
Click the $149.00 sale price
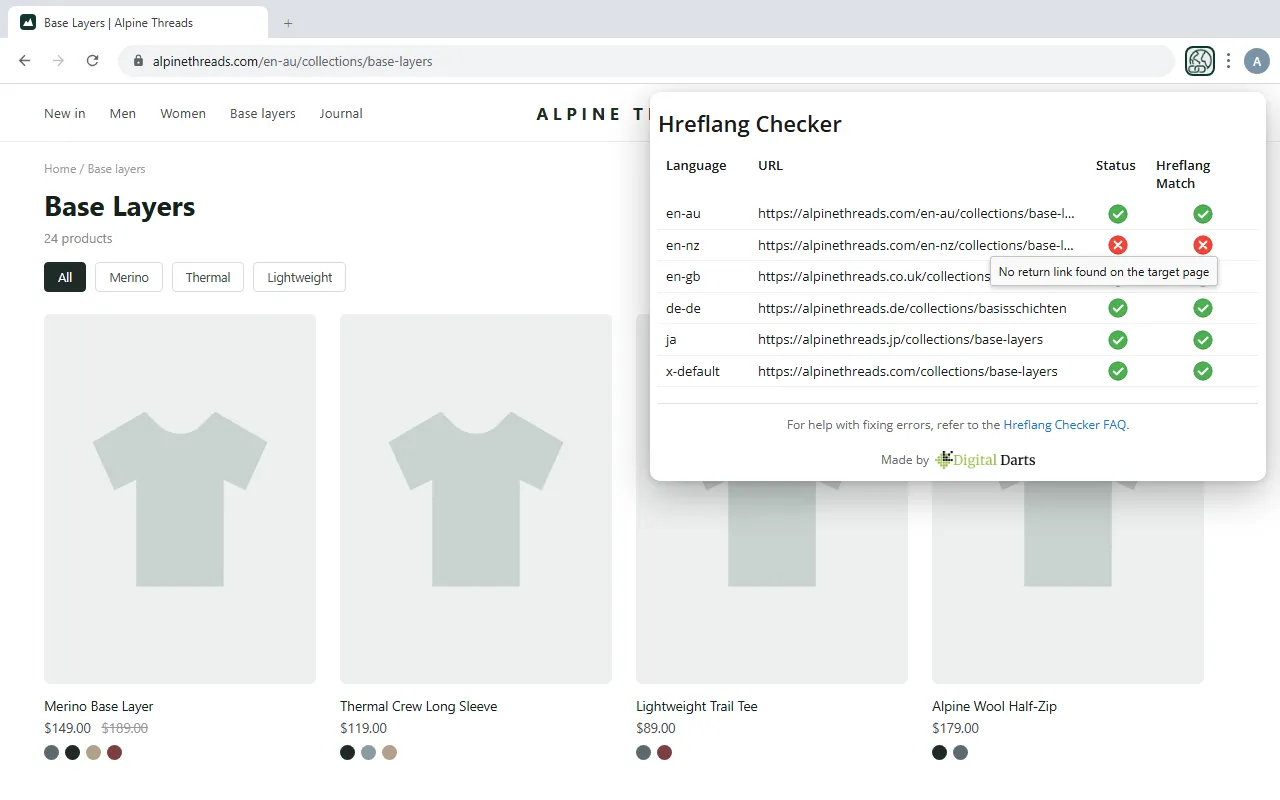pyautogui.click(x=67, y=728)
